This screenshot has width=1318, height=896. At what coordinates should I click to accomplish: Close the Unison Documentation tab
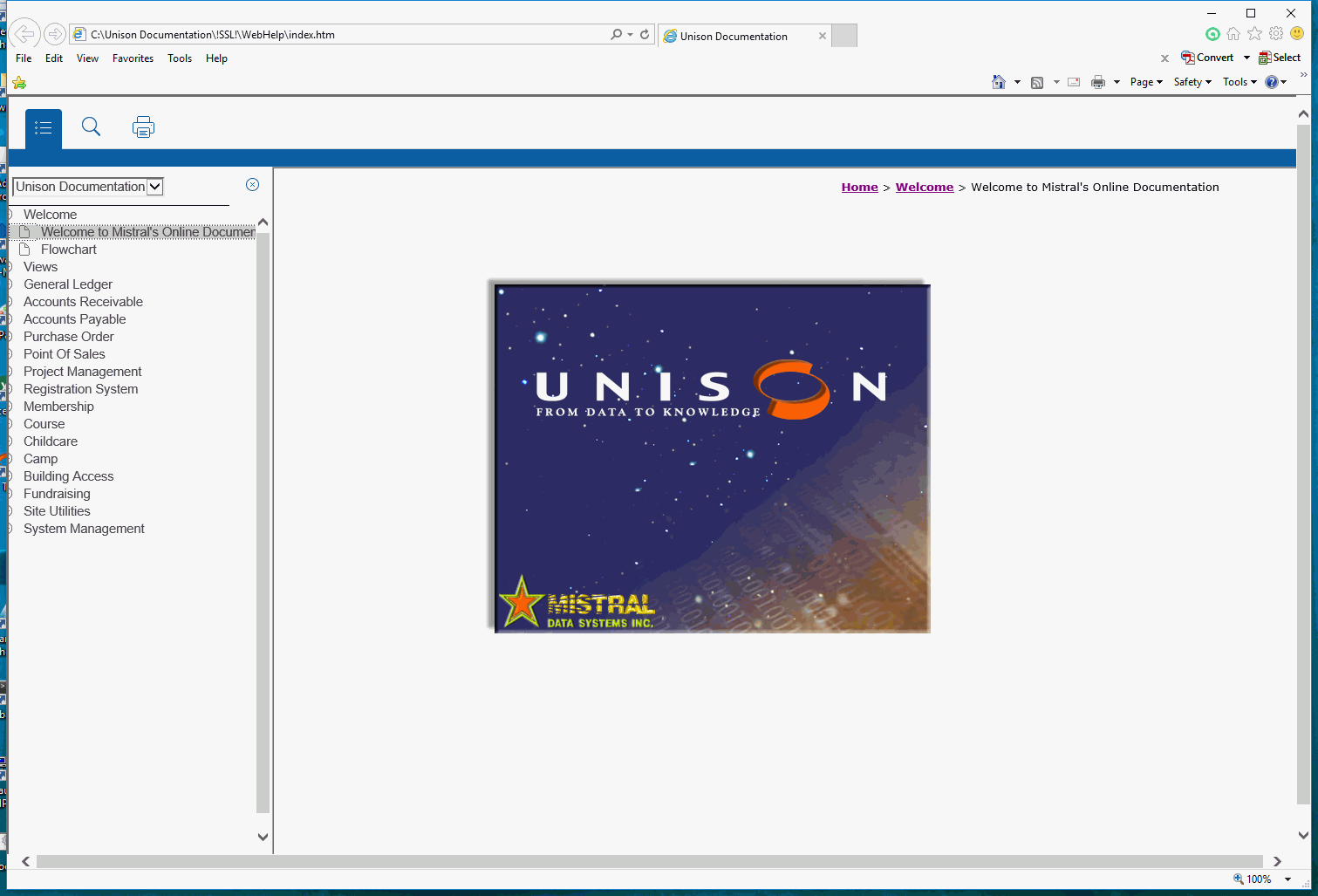tap(823, 36)
